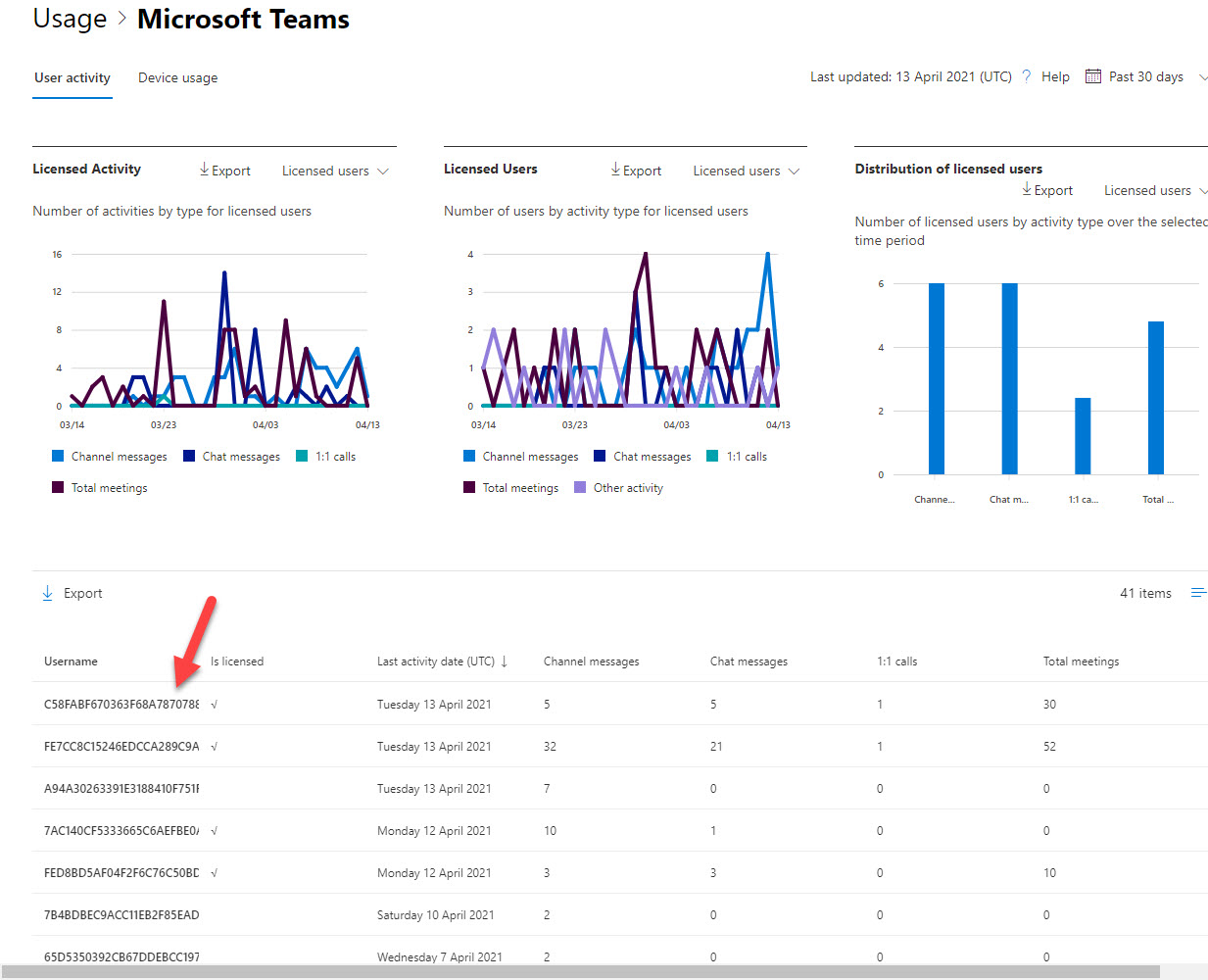The width and height of the screenshot is (1208, 980).
Task: Click Total meetings value 52
Action: pos(1049,747)
